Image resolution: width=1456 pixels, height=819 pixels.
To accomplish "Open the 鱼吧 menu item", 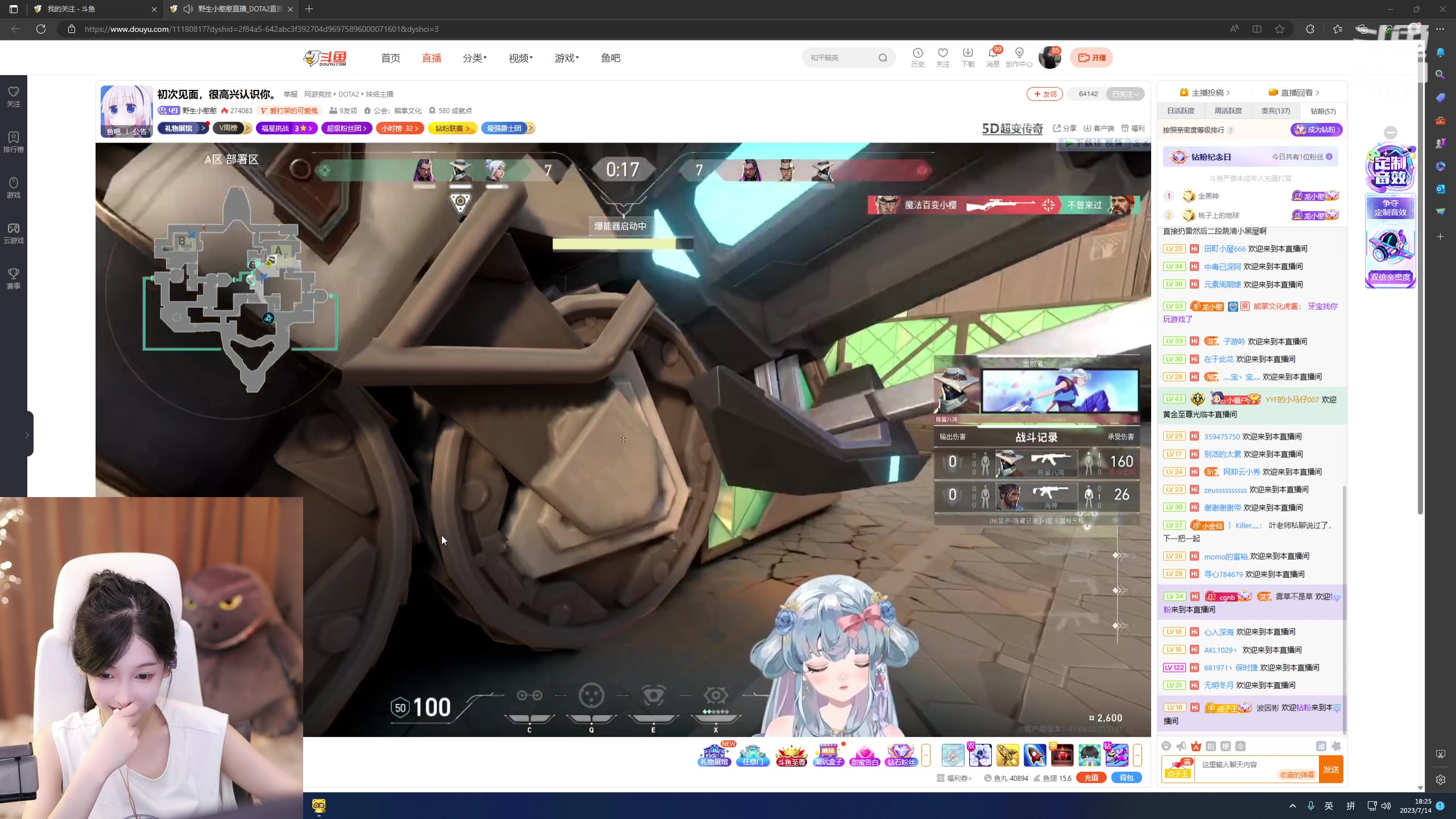I will pyautogui.click(x=610, y=57).
